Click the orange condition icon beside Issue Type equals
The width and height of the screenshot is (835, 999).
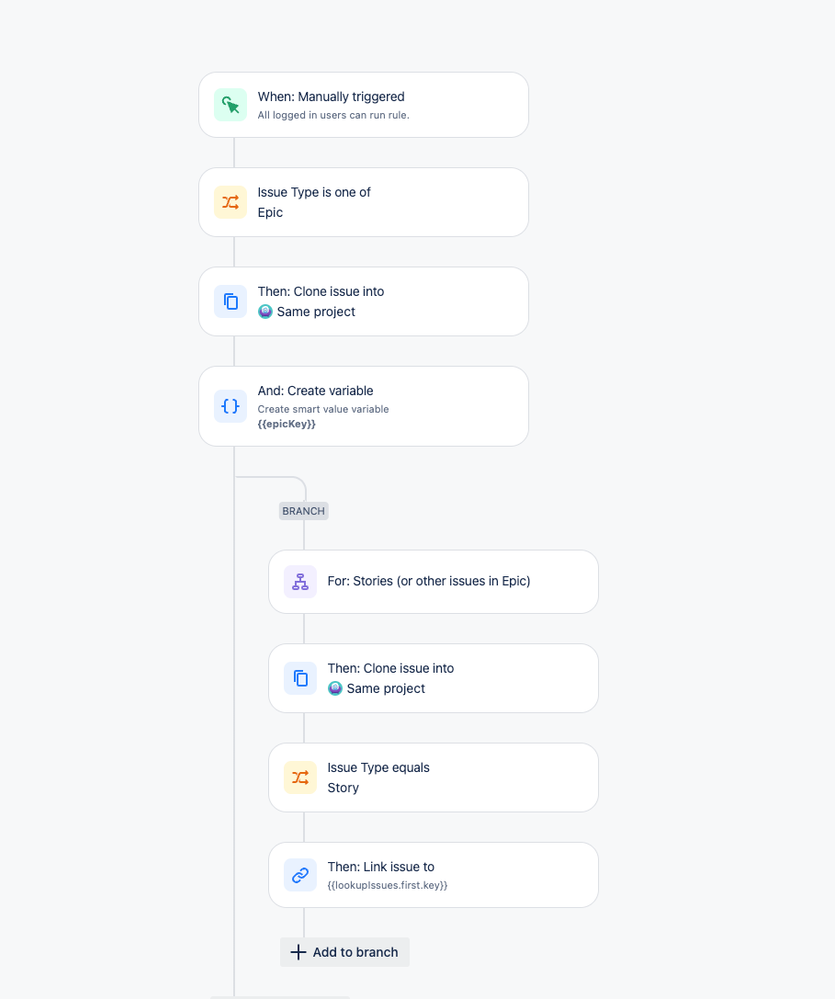tap(300, 777)
